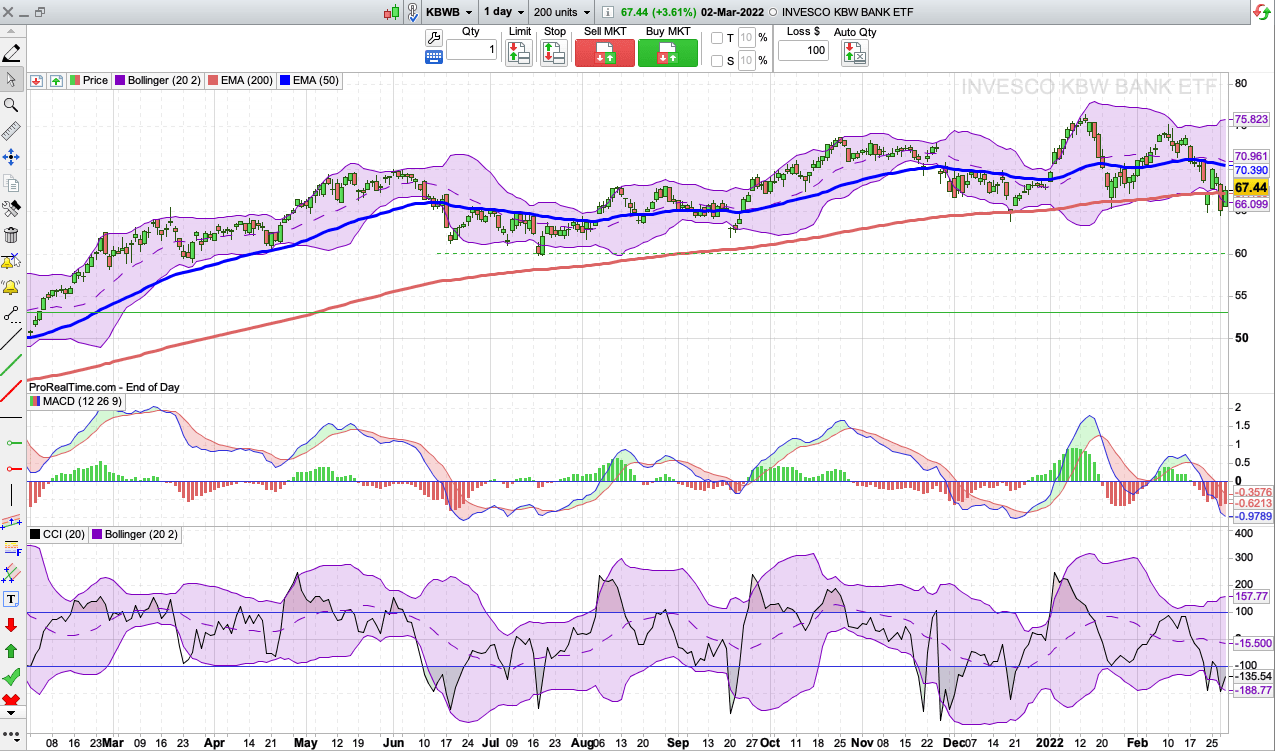
Task: Select the green checkmark drawing tool
Action: tap(11, 677)
